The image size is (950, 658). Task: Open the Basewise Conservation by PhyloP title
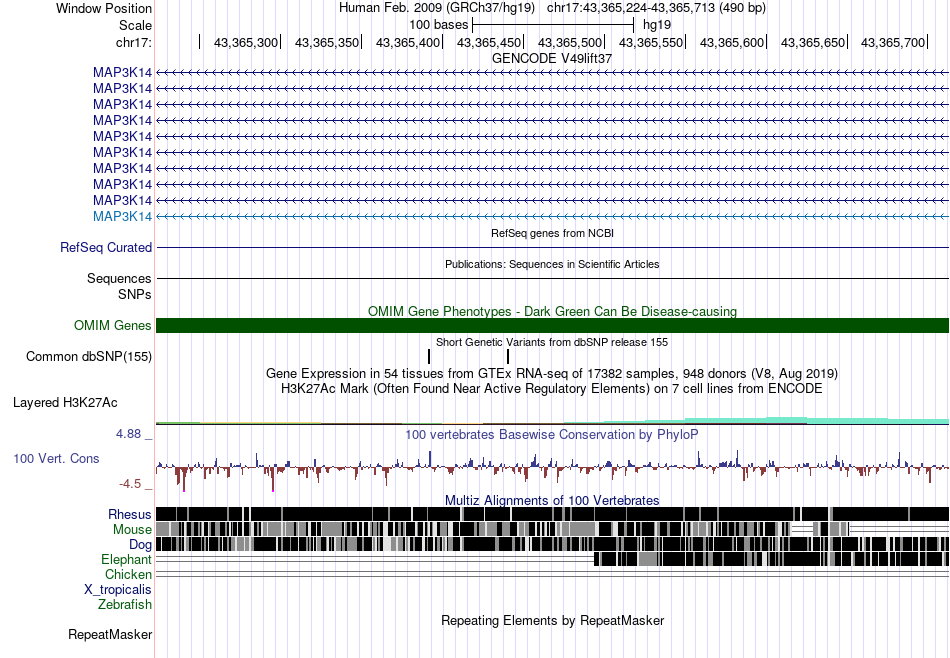552,434
